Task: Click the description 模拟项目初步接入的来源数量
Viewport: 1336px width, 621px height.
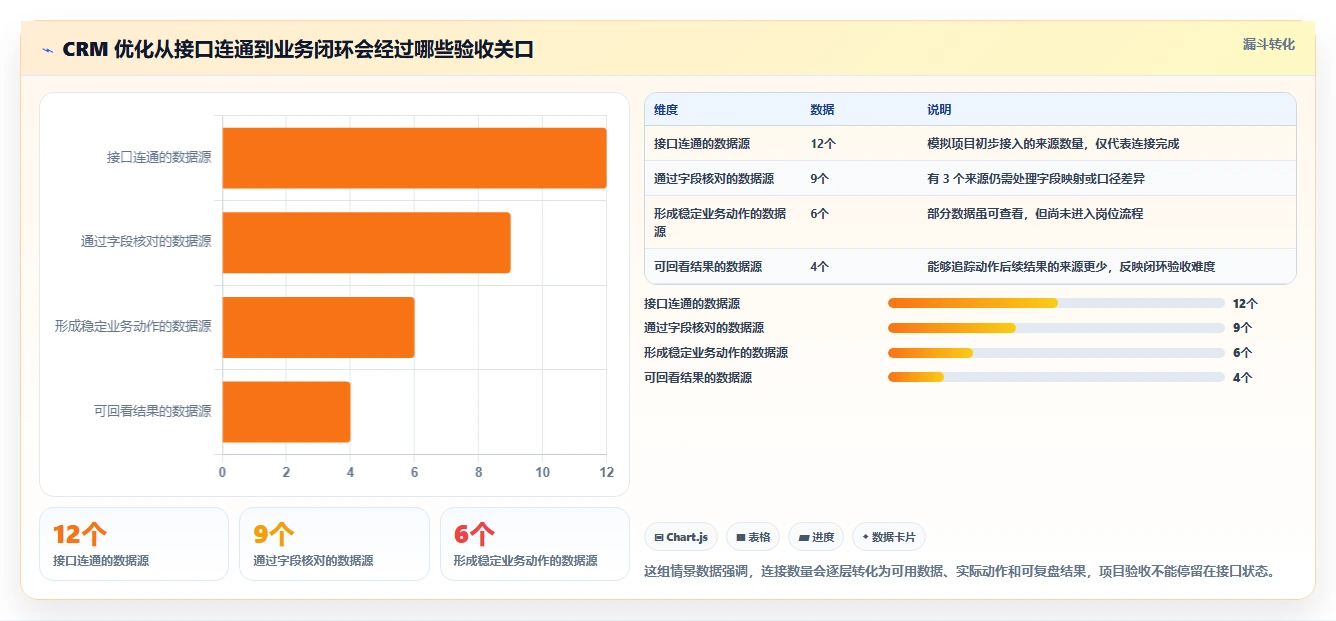Action: 1053,144
